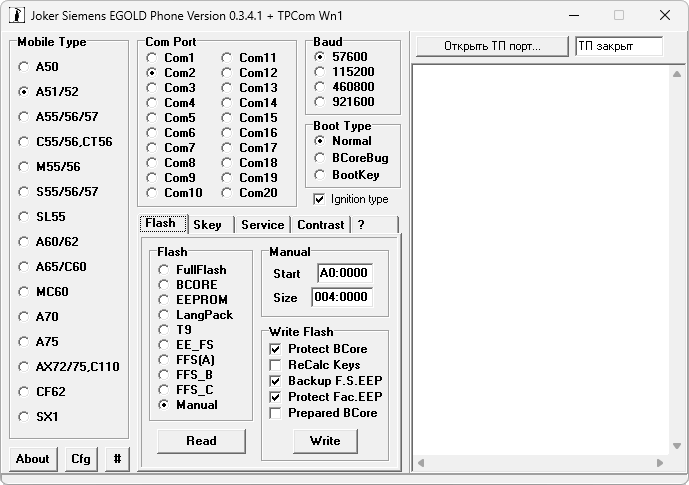Select the CF62 mobile type
689x485 pixels.
[x=42, y=392]
